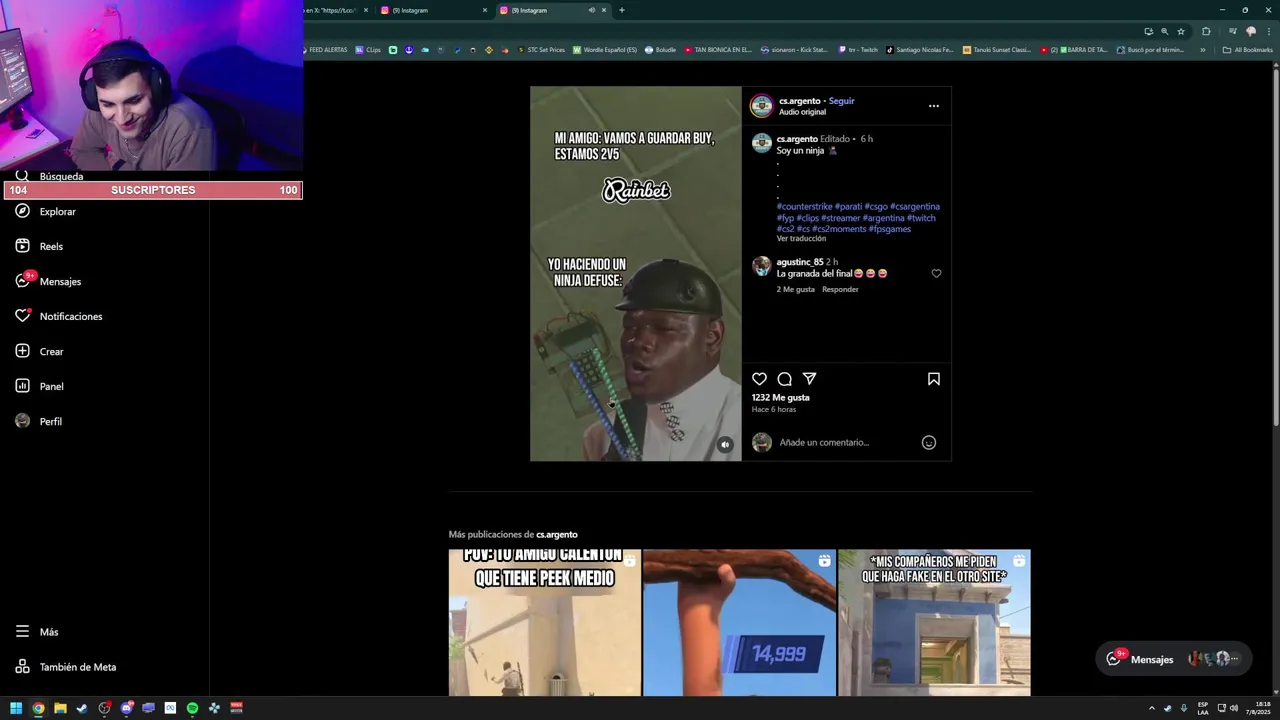The image size is (1280, 720).
Task: Click the comment bubble icon
Action: 785,379
